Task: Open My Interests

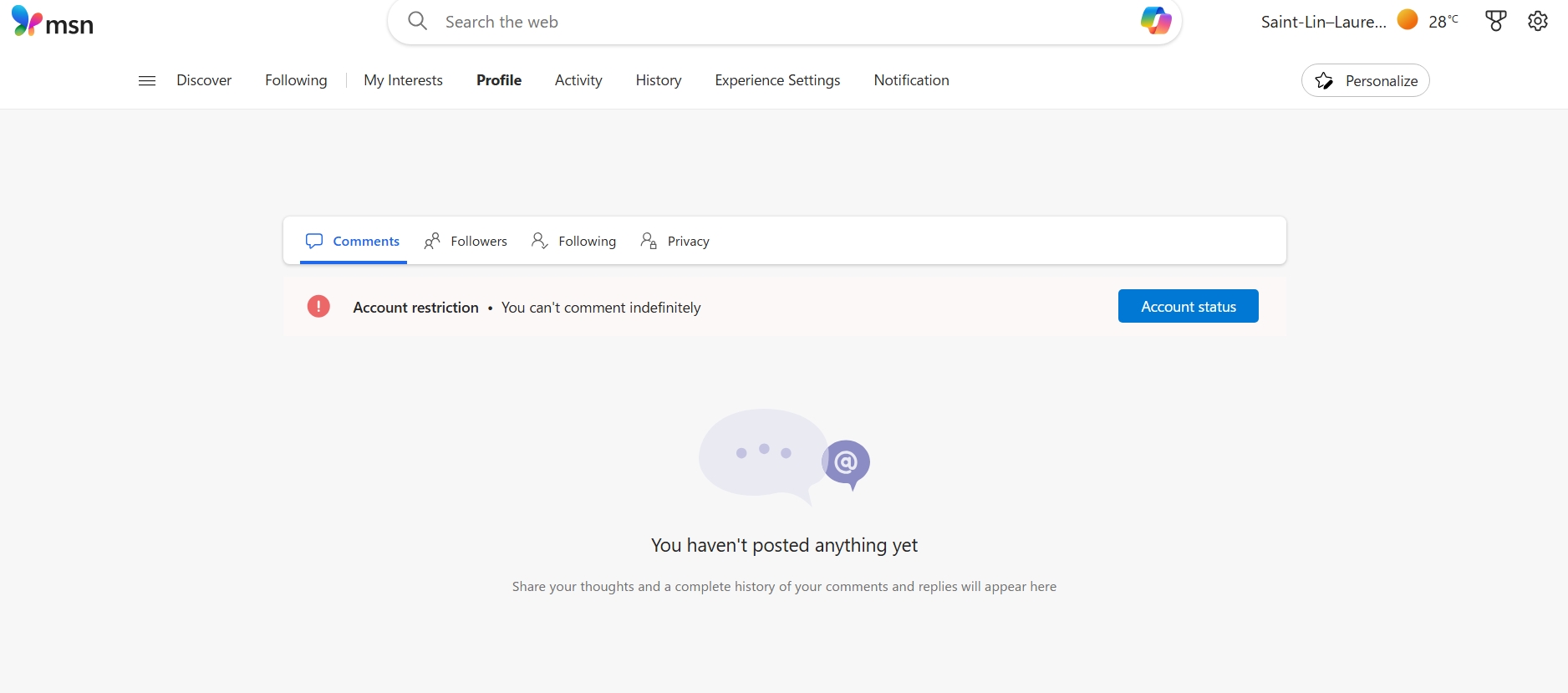Action: 403,80
